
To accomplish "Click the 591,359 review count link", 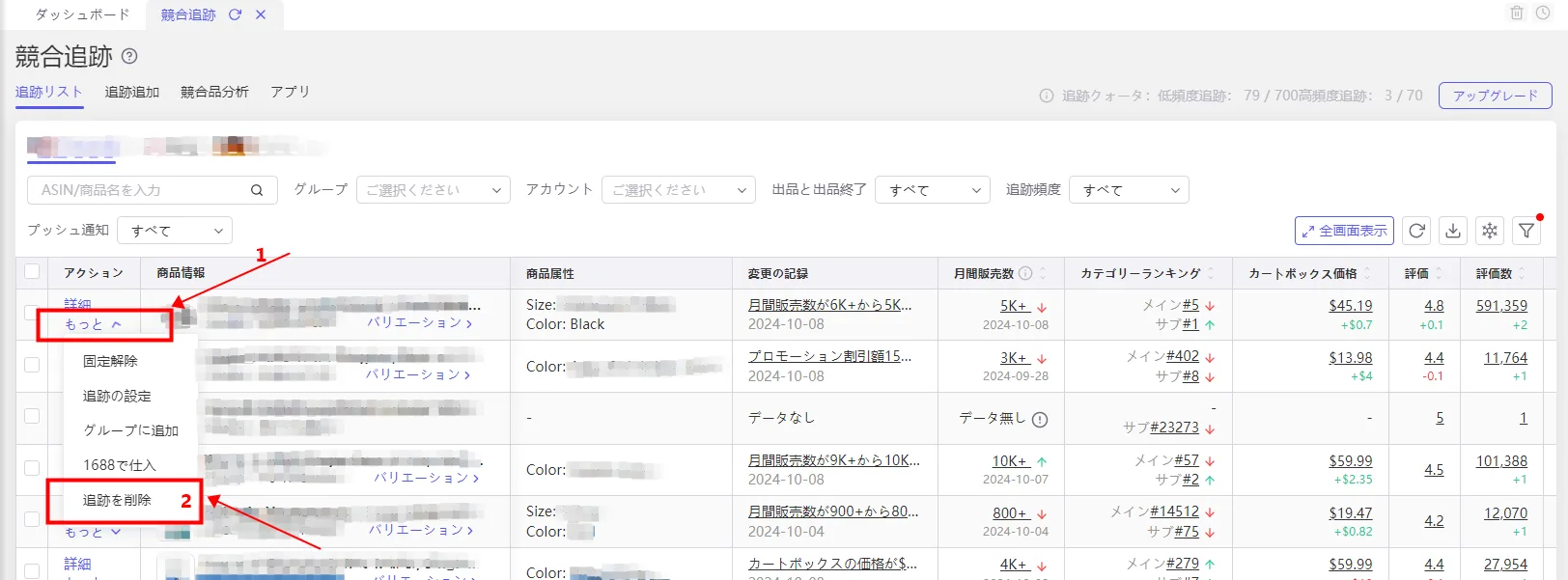I will tap(1501, 305).
